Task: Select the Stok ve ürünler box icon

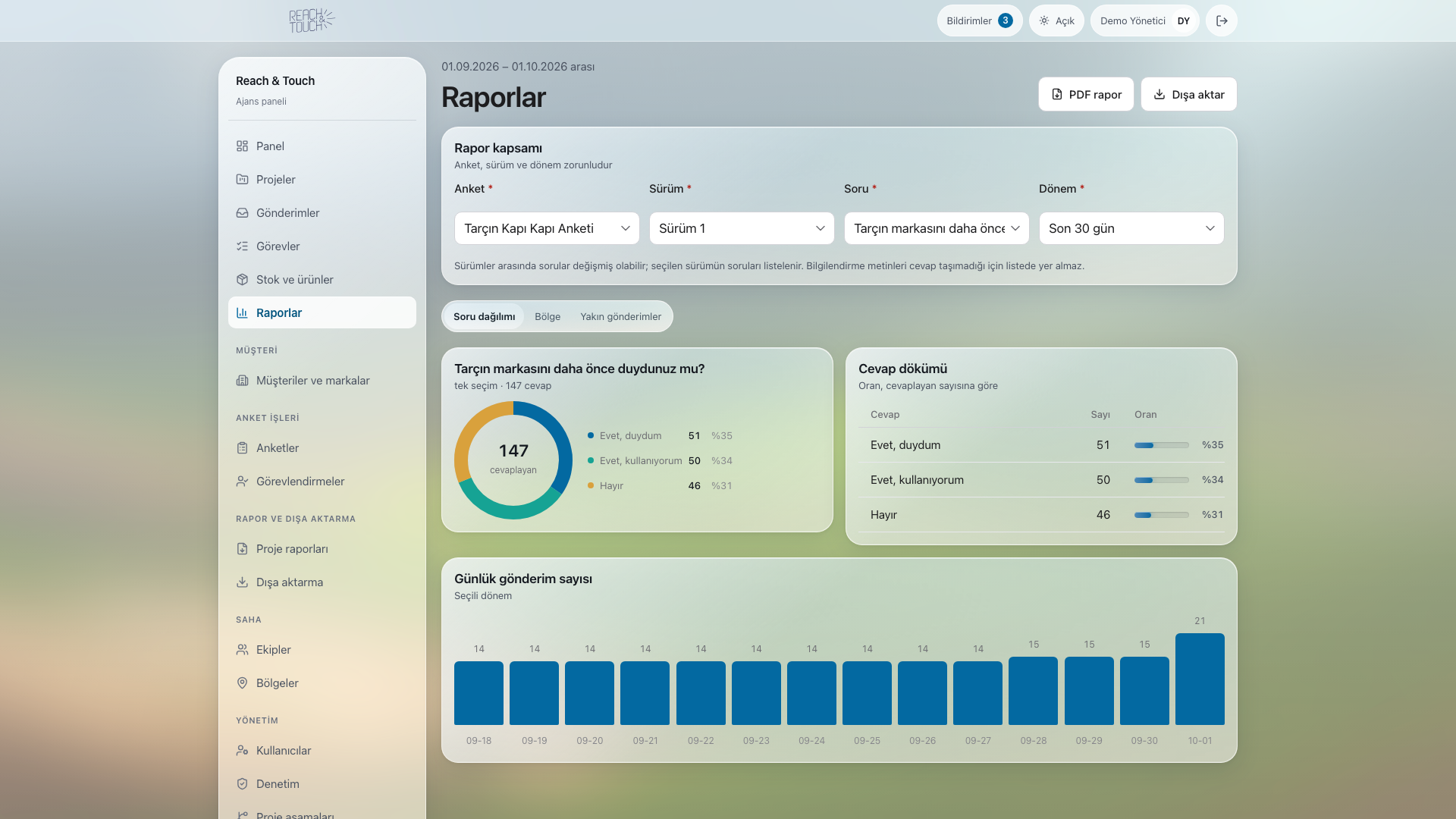Action: click(x=242, y=279)
